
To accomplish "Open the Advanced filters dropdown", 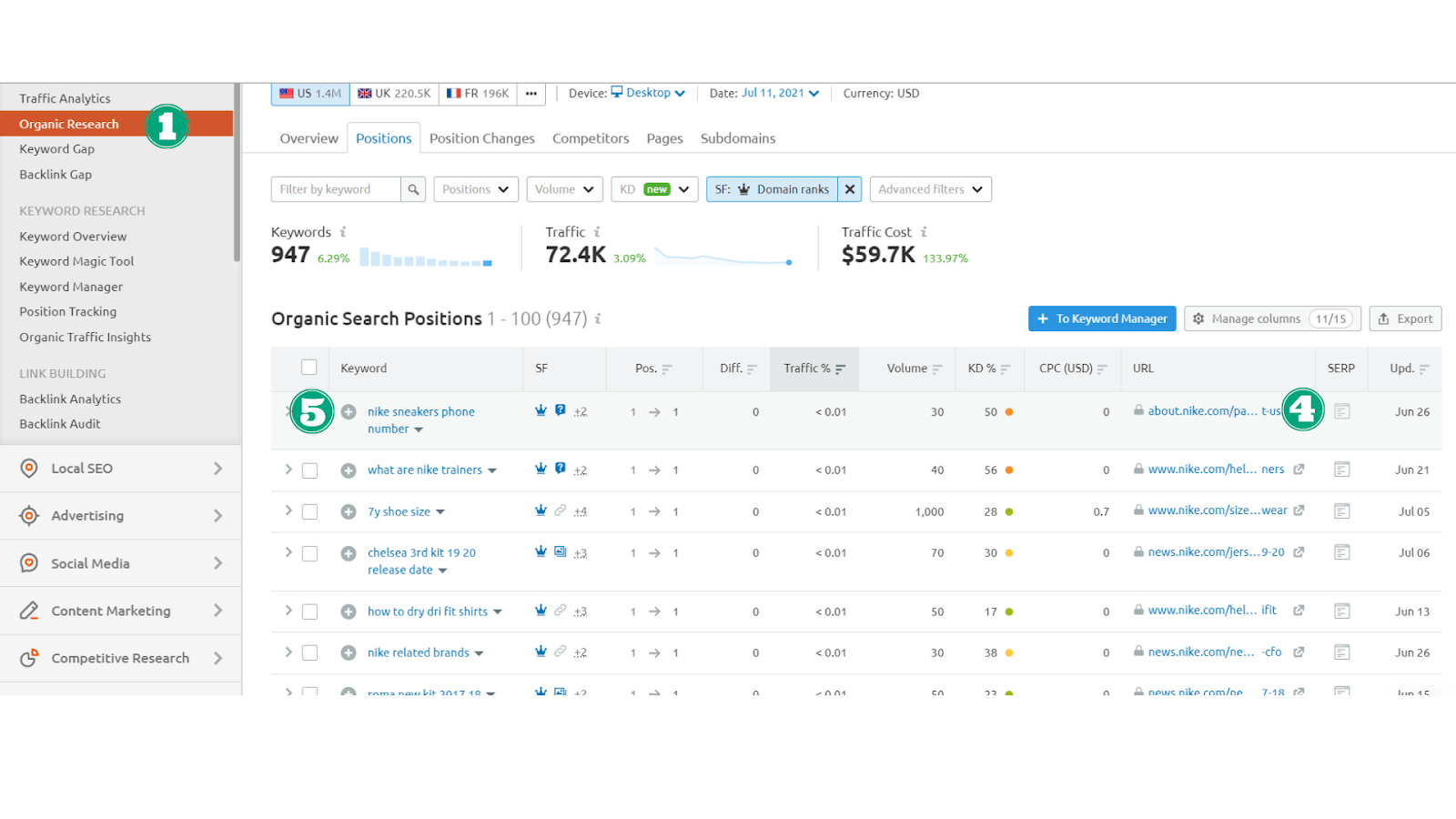I will pyautogui.click(x=930, y=189).
